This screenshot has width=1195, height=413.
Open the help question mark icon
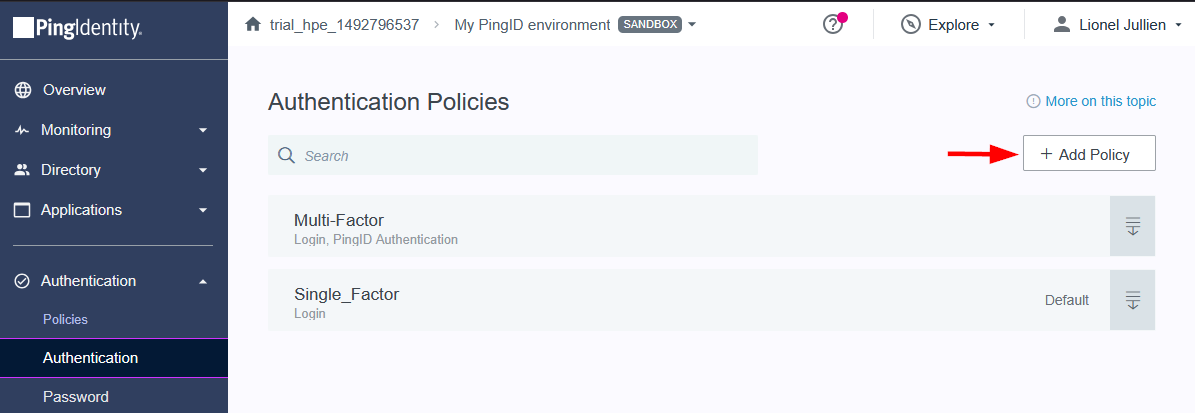[x=833, y=25]
